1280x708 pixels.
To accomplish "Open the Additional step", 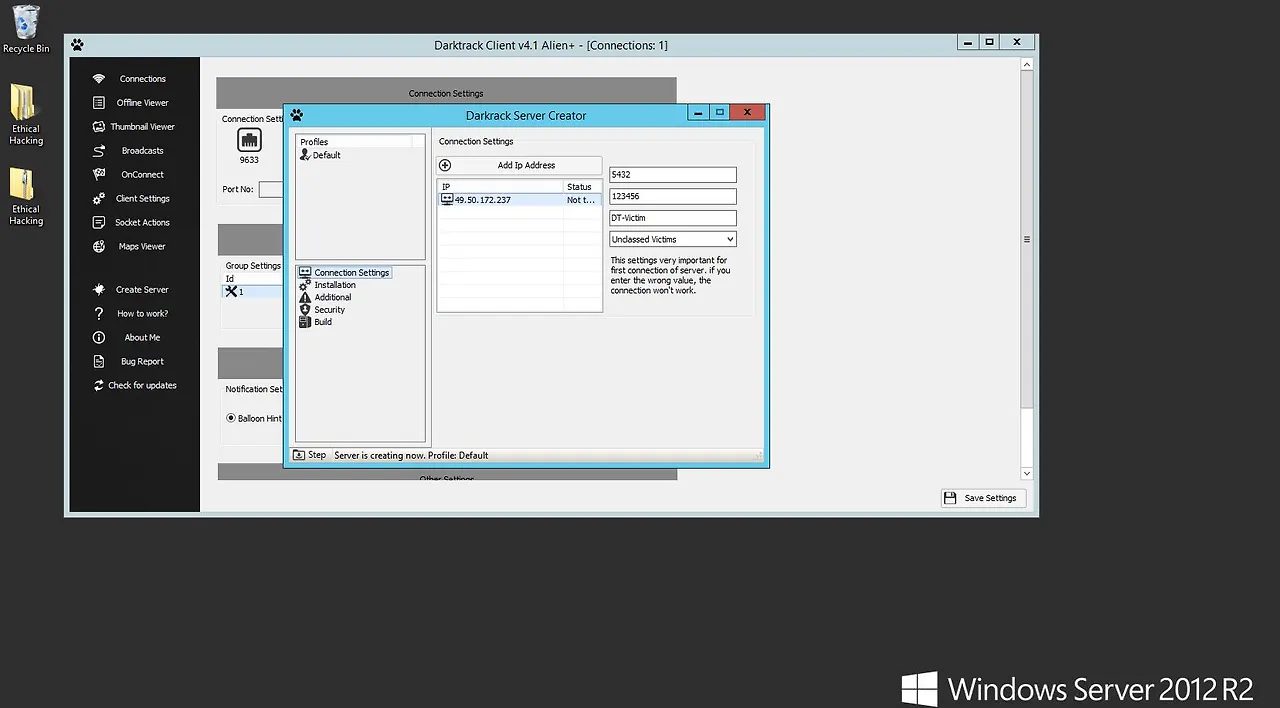I will point(325,297).
